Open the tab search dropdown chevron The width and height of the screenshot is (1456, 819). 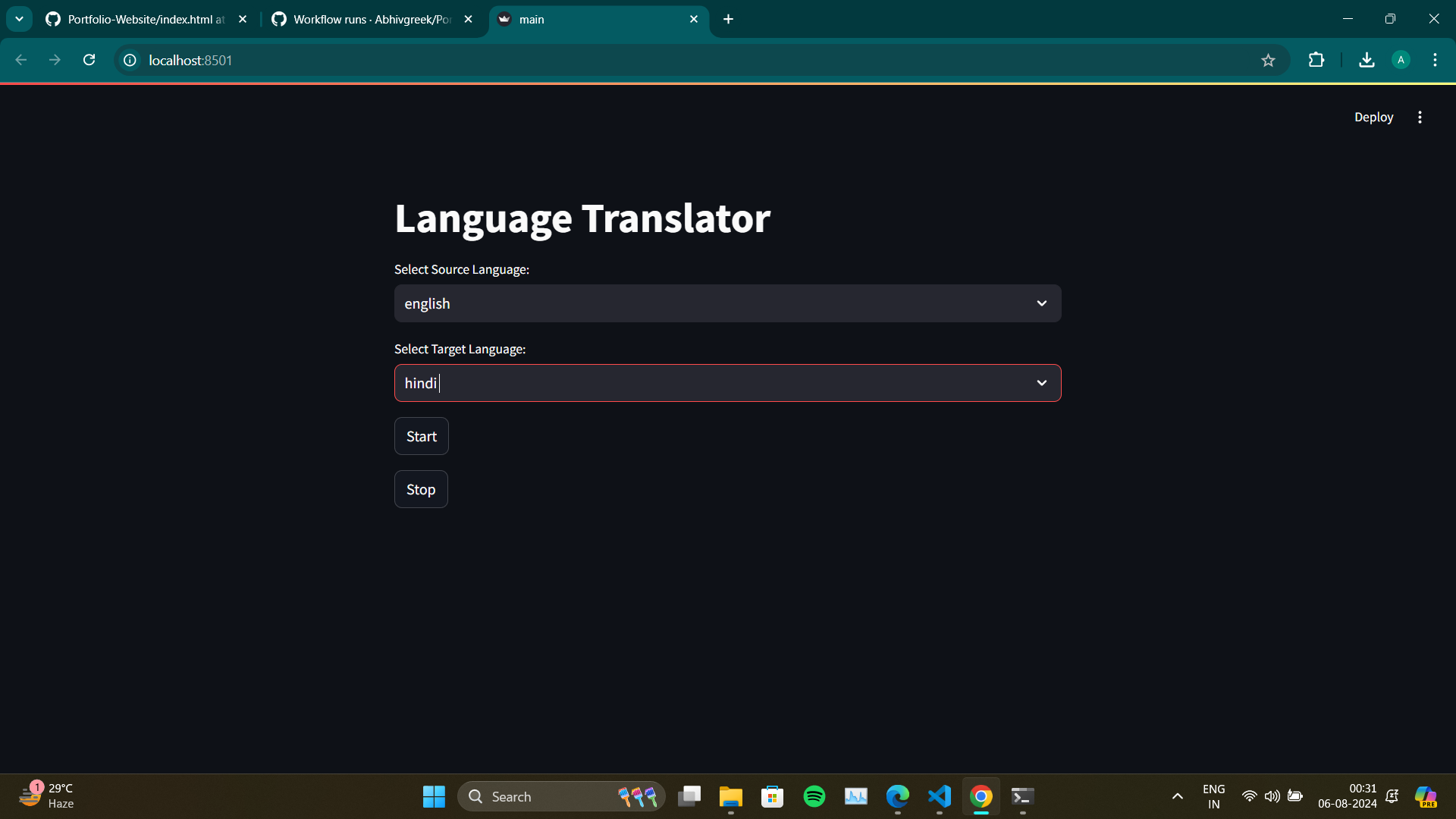(x=19, y=20)
